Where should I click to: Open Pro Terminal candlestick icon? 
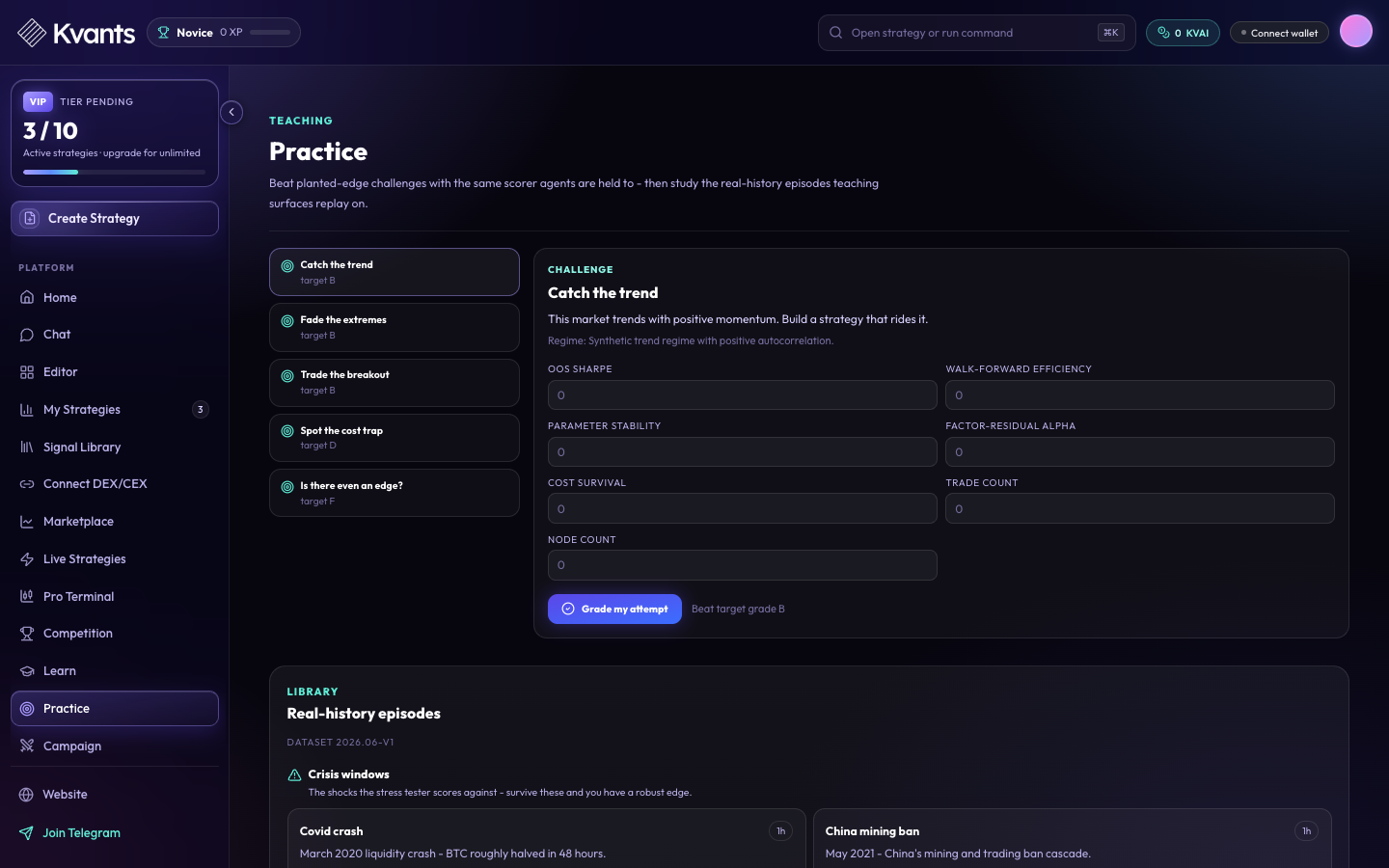[x=27, y=596]
